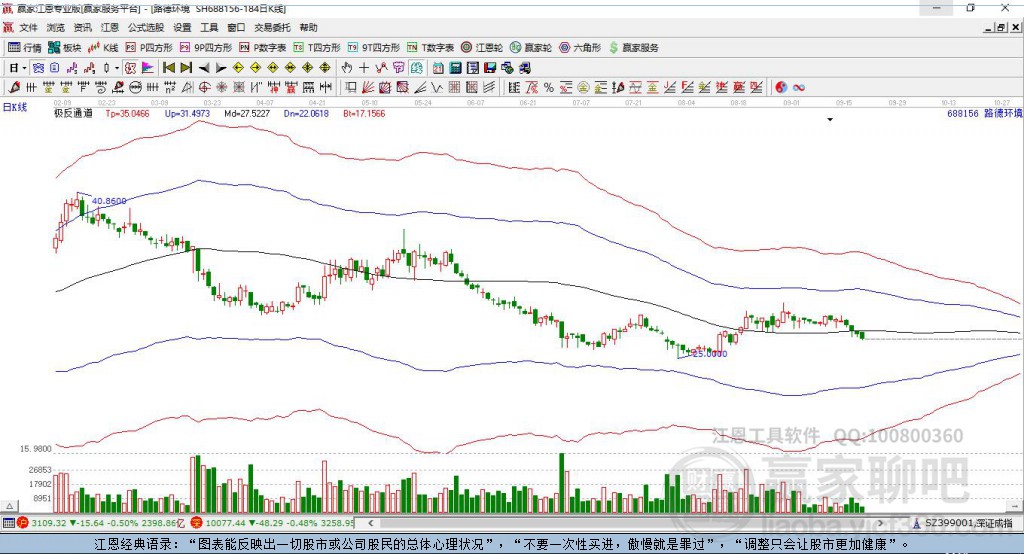Open the T数字表 tool
This screenshot has width=1024, height=554.
pos(430,48)
